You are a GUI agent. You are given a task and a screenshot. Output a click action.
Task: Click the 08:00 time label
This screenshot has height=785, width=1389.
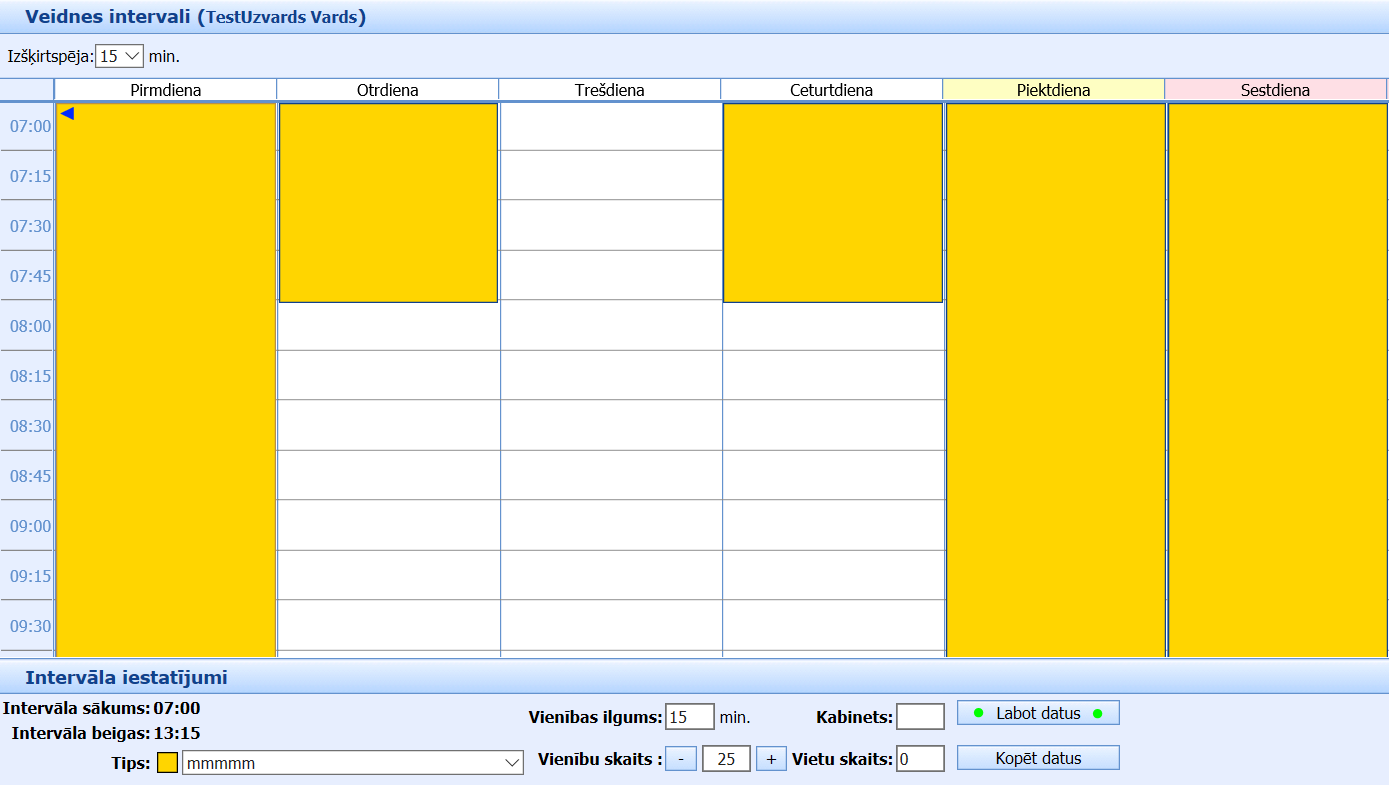click(30, 326)
